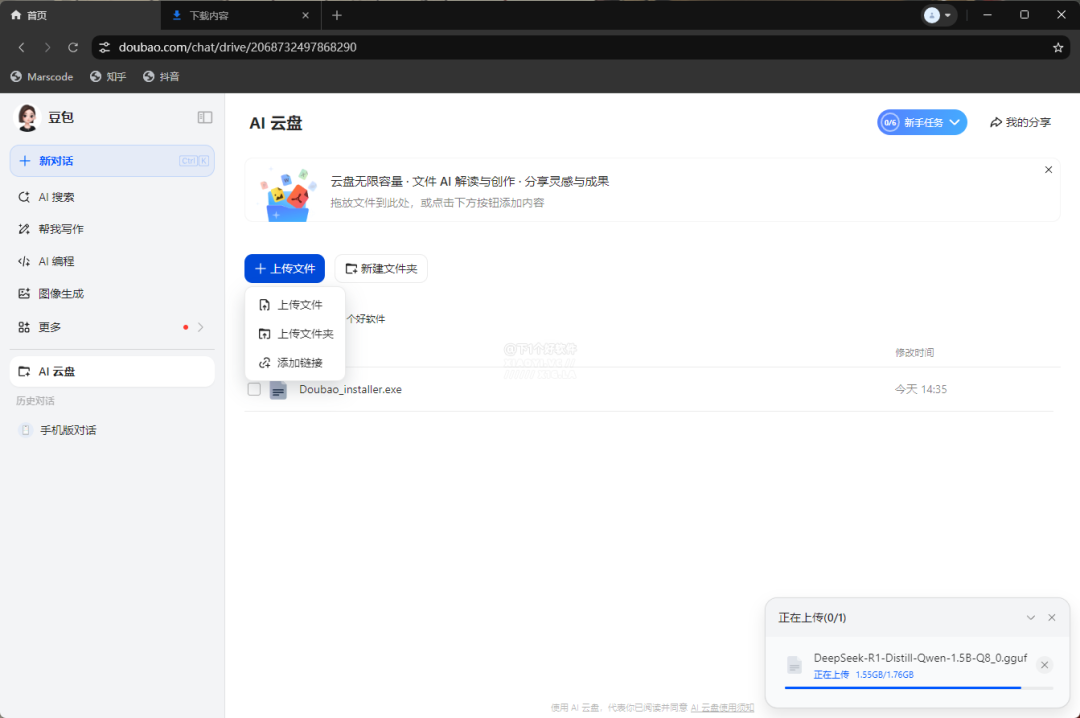Click the 新建文件夹 button
1080x718 pixels.
(x=381, y=269)
